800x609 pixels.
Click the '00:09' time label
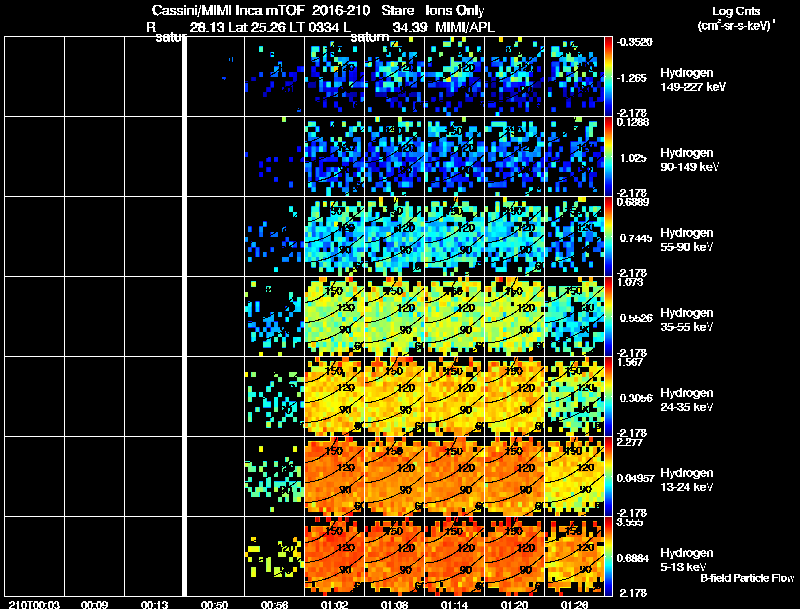pyautogui.click(x=94, y=604)
